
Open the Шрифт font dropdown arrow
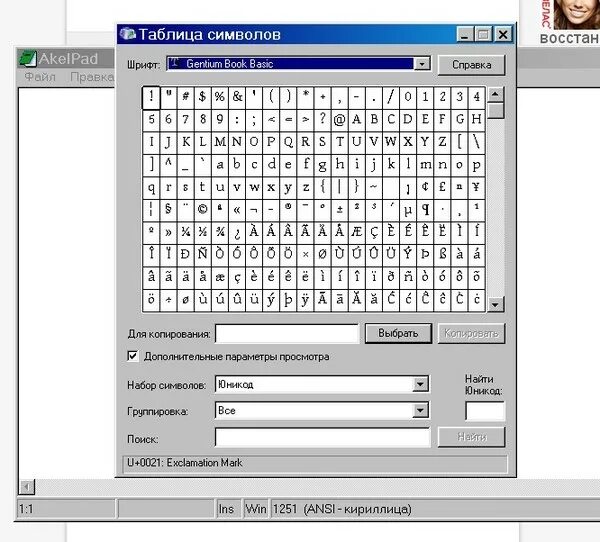422,64
